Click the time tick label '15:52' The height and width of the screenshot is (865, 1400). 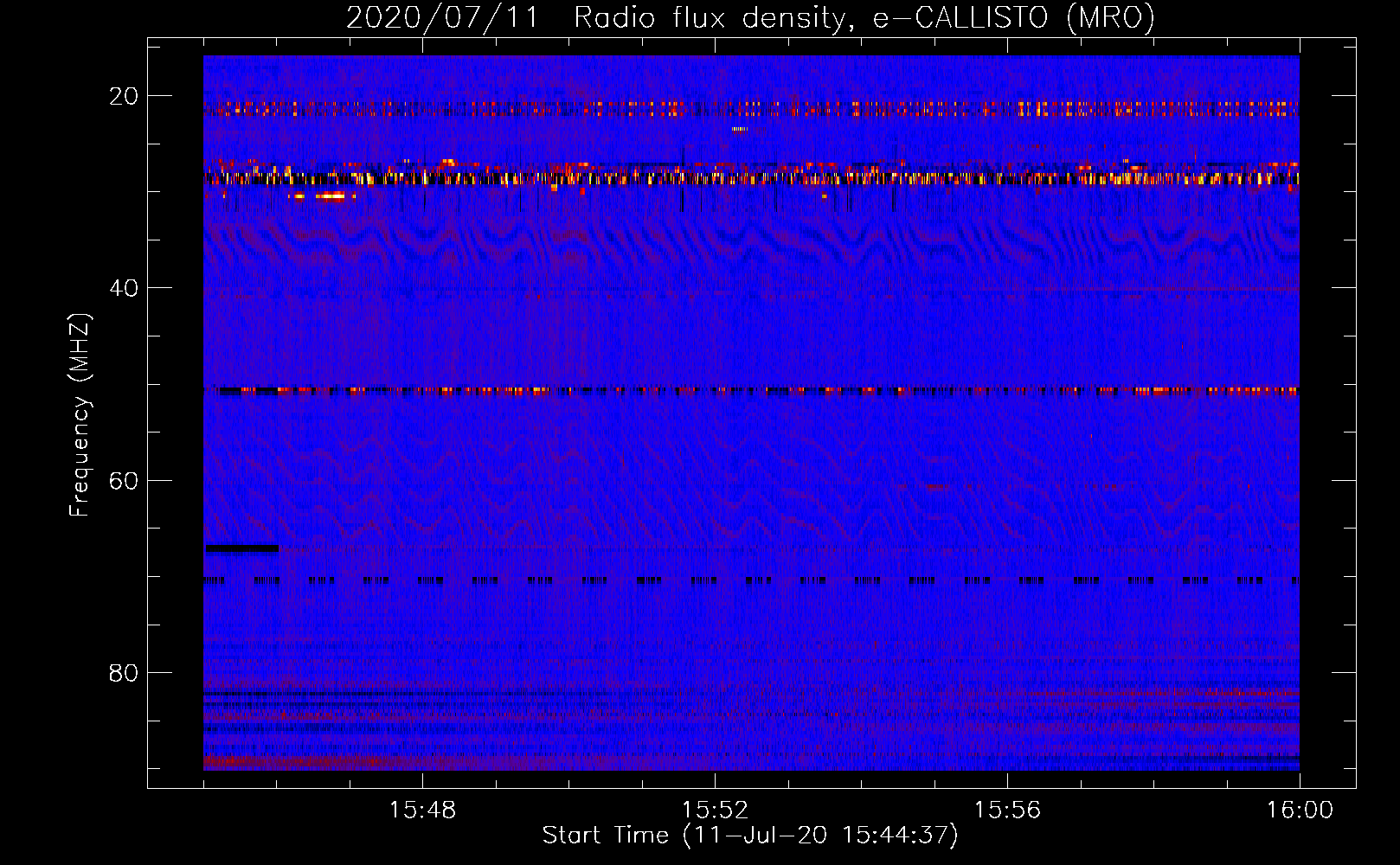(715, 811)
